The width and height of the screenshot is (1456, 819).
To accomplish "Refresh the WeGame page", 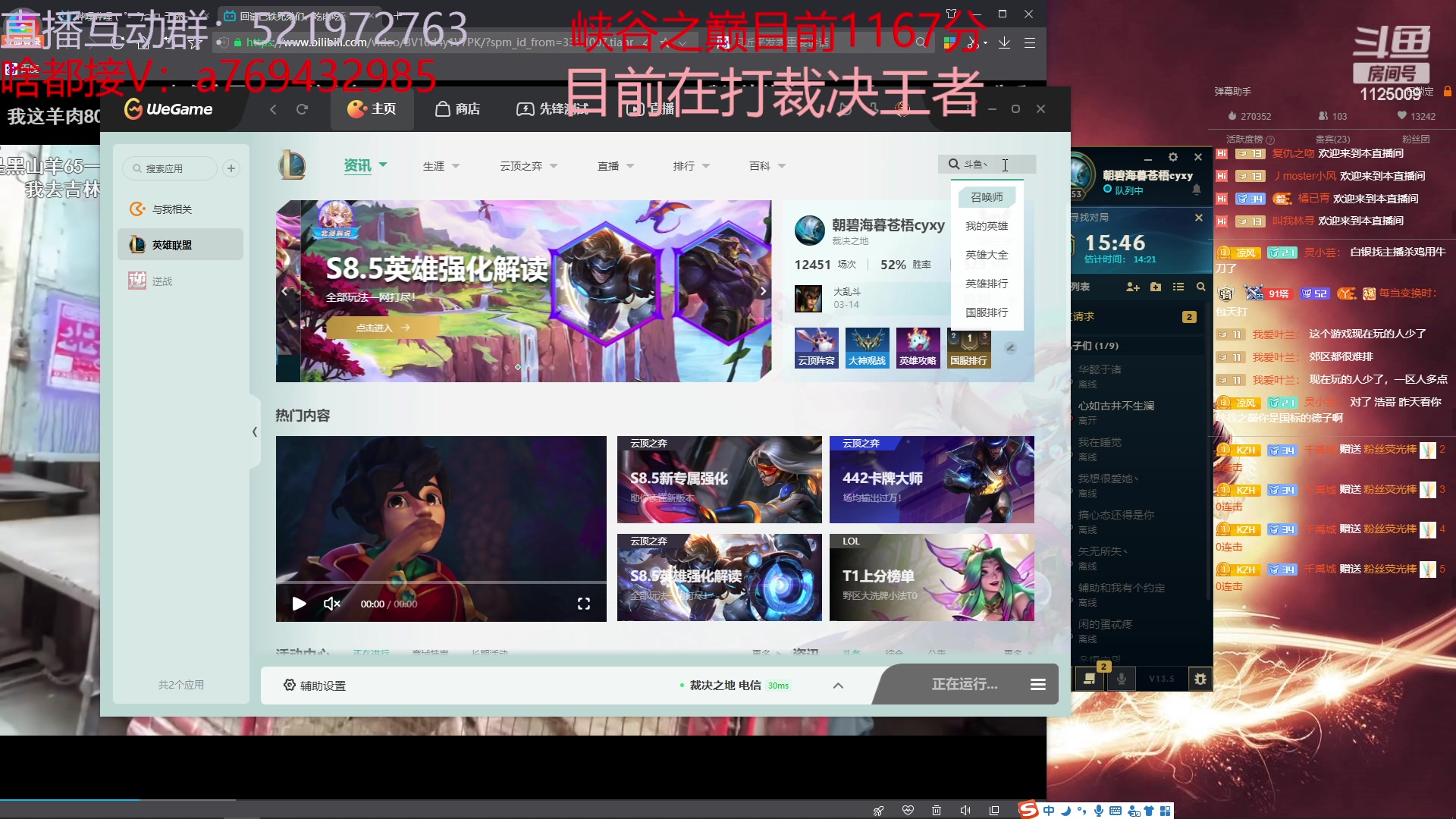I will [302, 109].
